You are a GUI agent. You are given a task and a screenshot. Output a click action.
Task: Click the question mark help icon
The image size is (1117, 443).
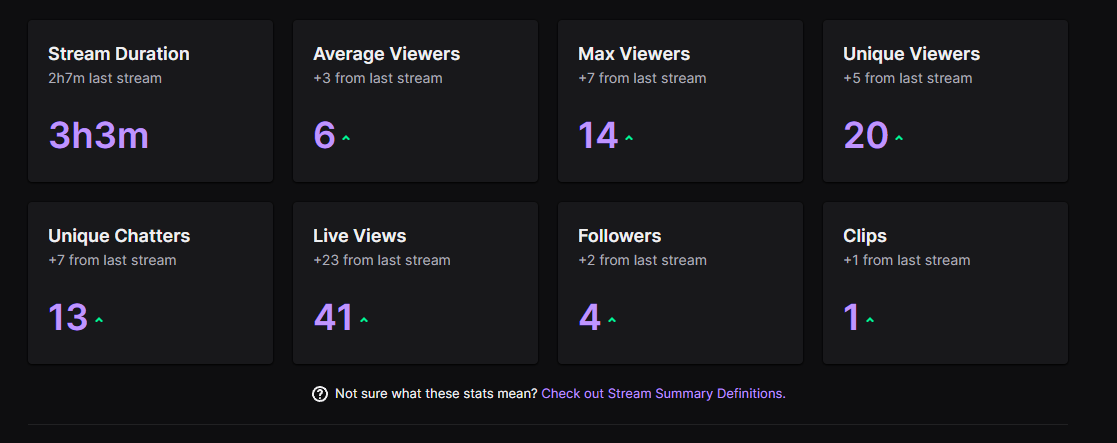(320, 394)
